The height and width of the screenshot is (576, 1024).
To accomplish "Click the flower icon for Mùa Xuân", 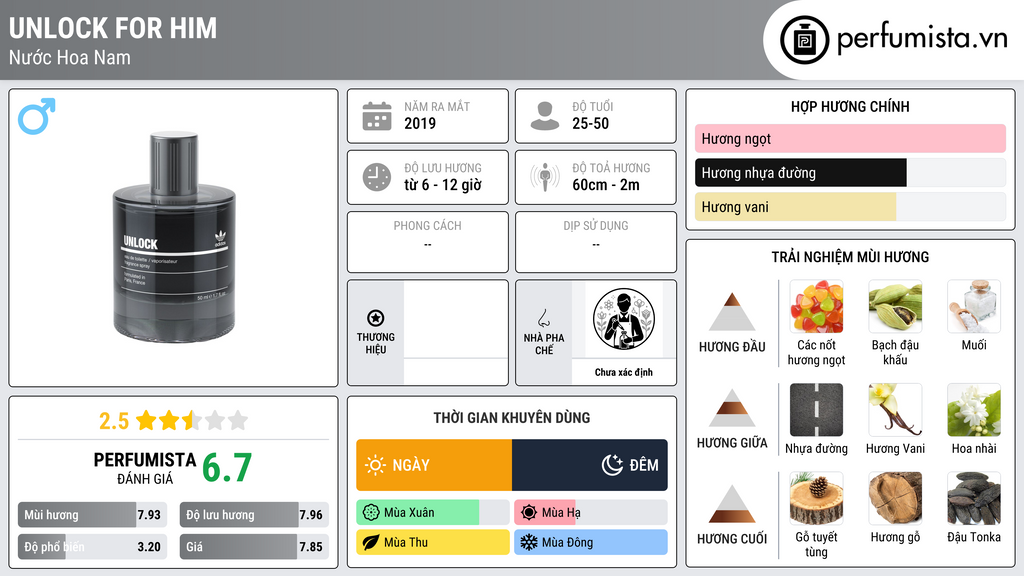I will pyautogui.click(x=371, y=513).
